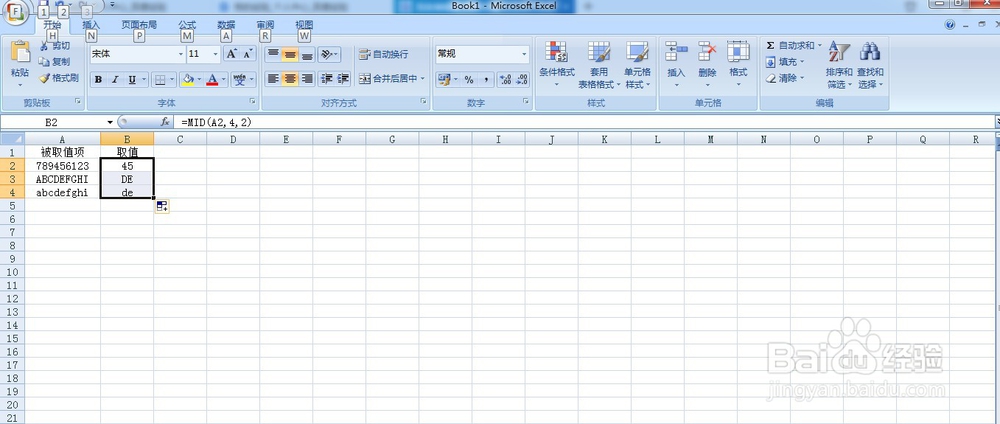Click Merge and Center (合并后居中)
Viewport: 1000px width, 424px height.
388,78
